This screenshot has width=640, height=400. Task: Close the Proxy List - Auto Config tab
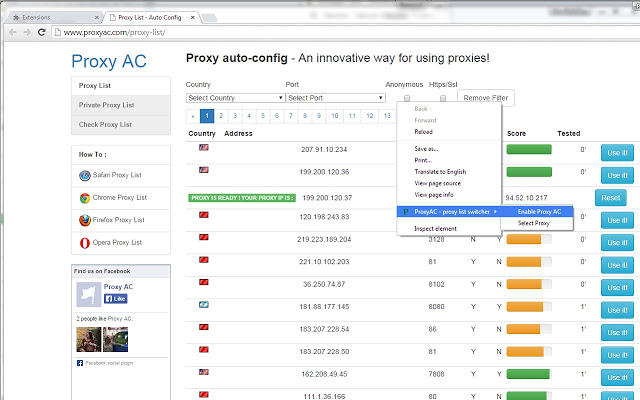click(193, 18)
